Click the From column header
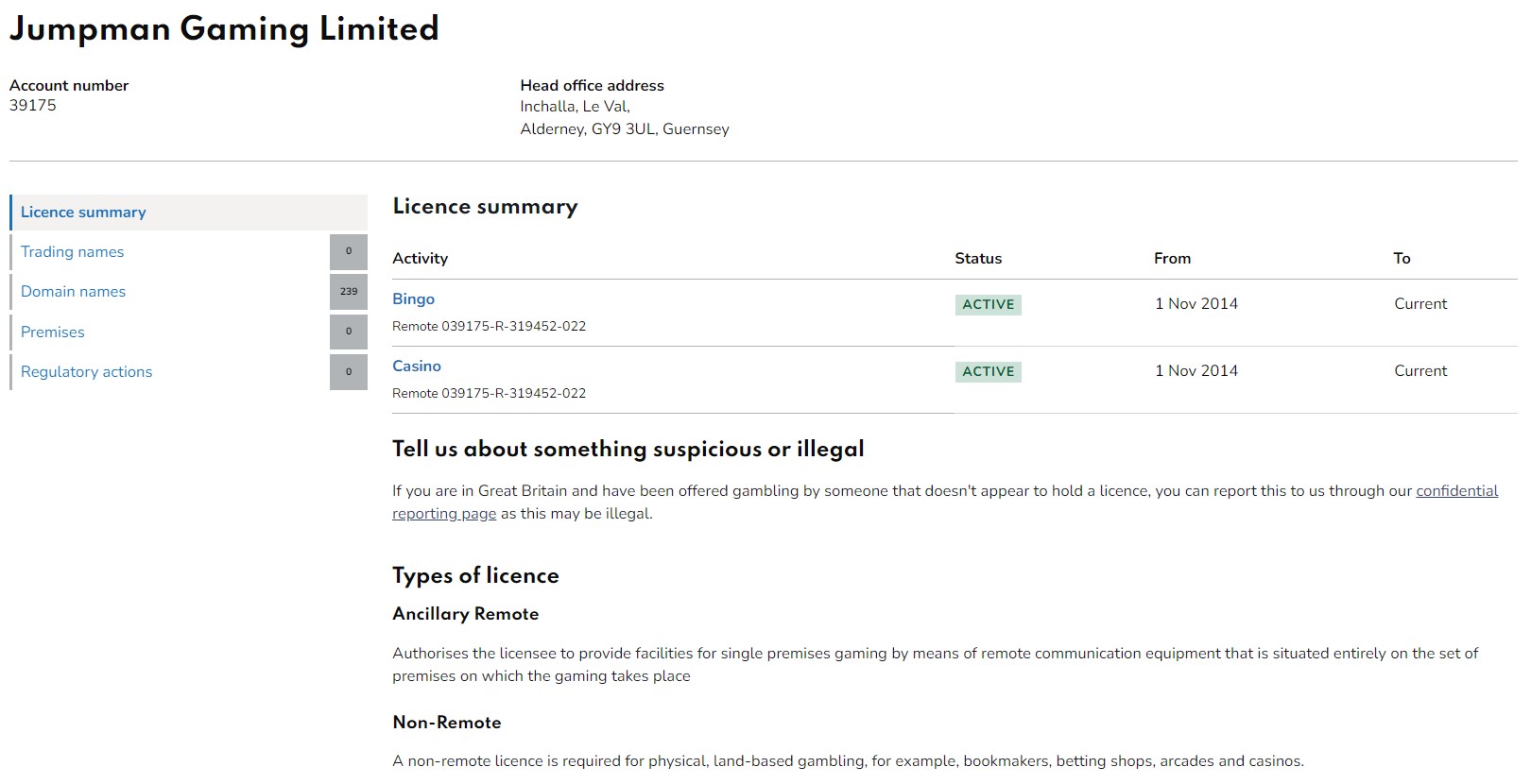The image size is (1531, 784). tap(1173, 259)
